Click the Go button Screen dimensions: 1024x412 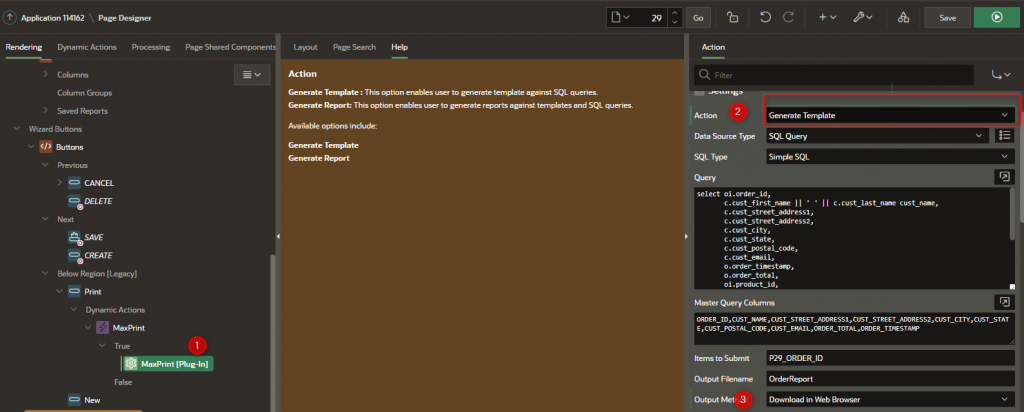click(698, 17)
